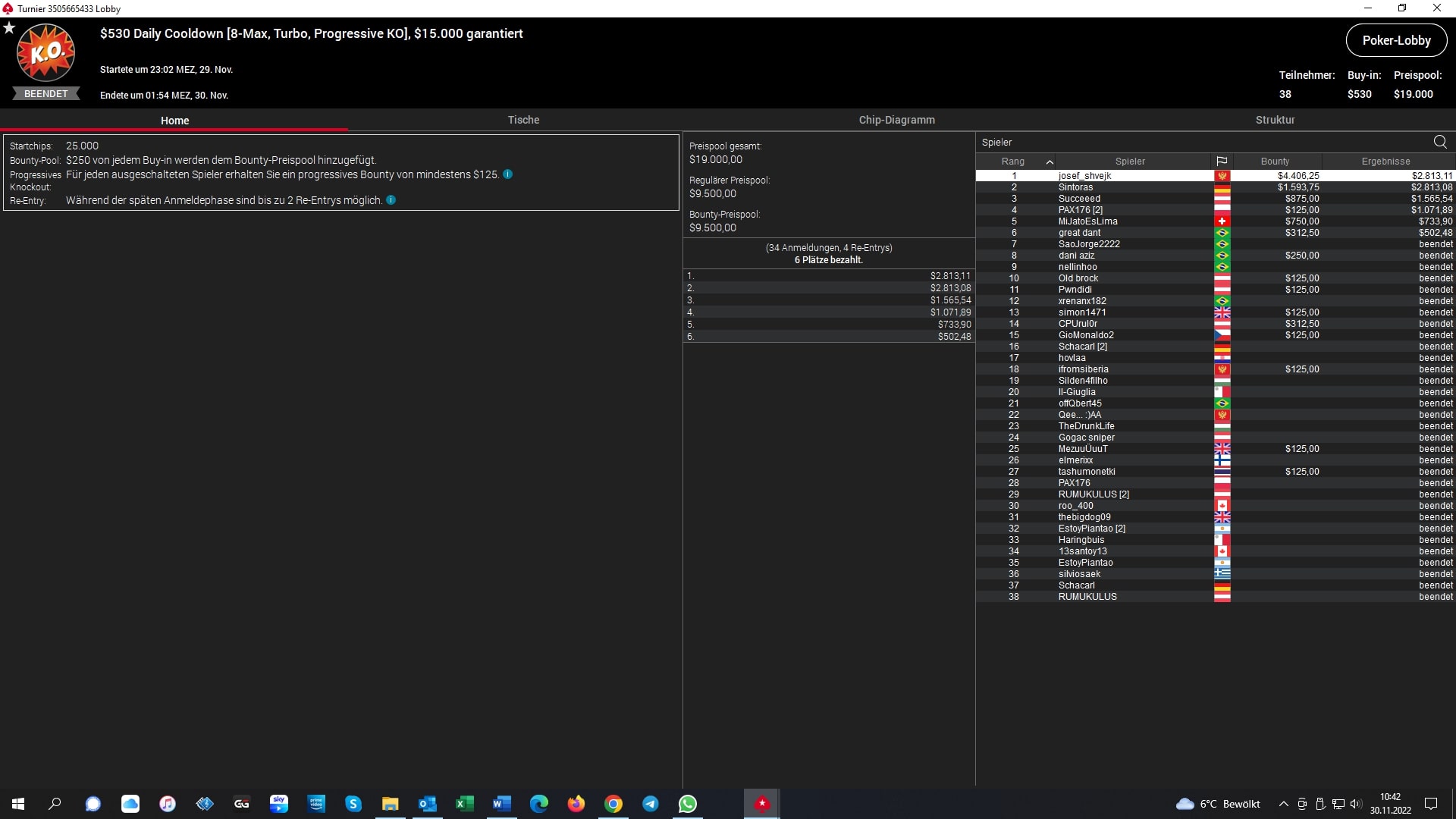Switch to the Tische tab
The width and height of the screenshot is (1456, 819).
tap(523, 120)
